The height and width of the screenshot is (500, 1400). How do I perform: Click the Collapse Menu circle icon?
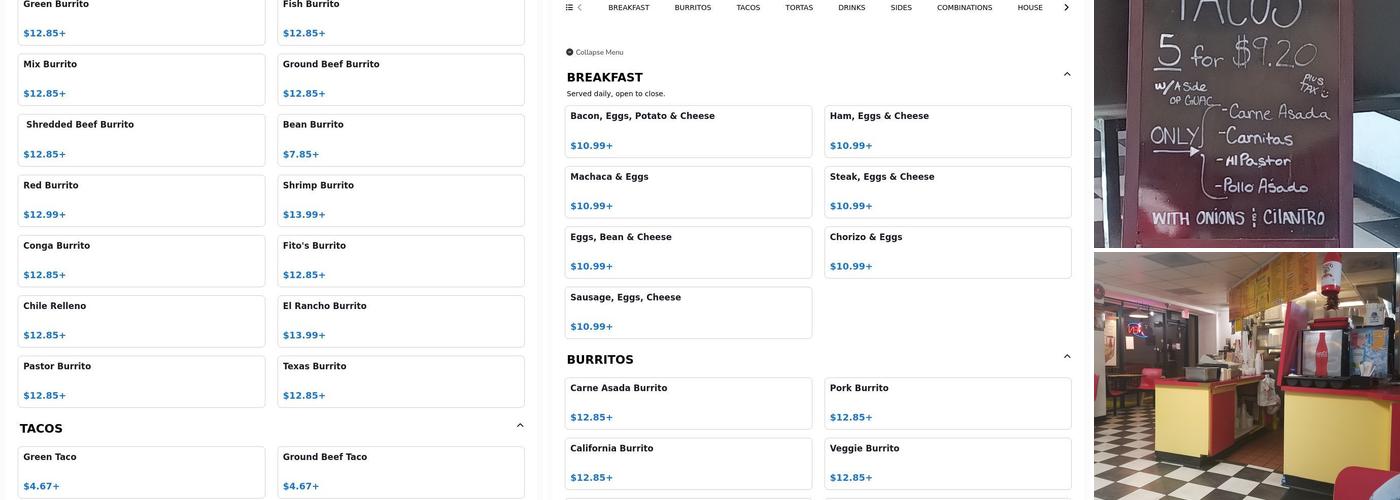570,52
